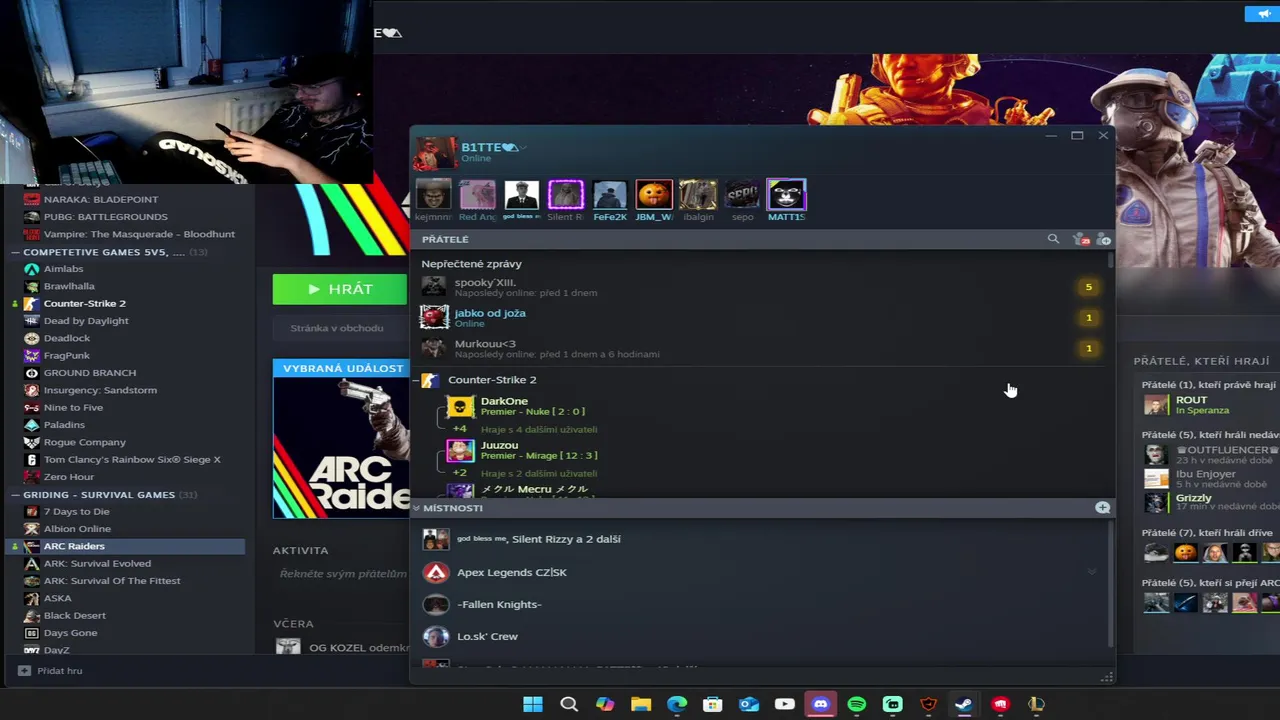
Task: Open chat with jabko od joža
Action: coord(760,318)
